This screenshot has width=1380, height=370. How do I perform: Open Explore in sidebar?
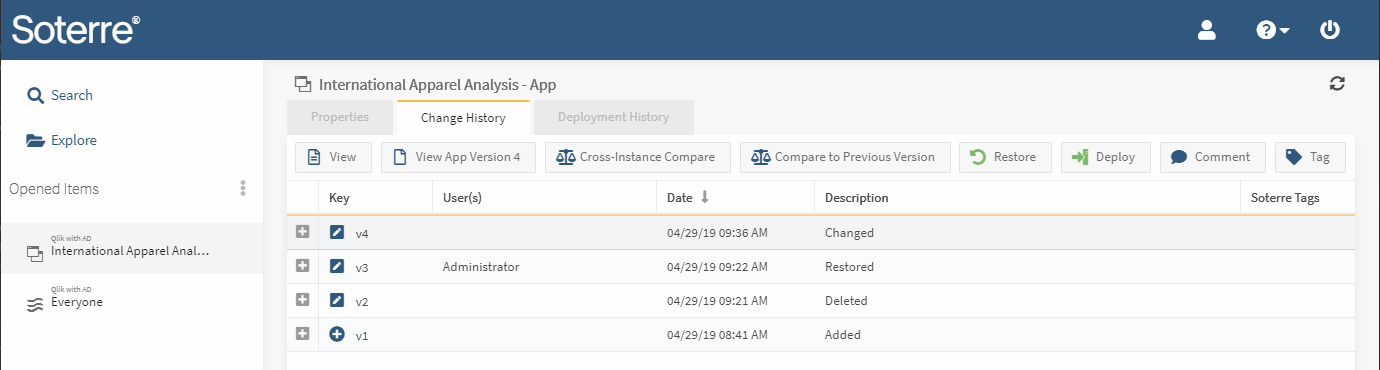tap(61, 140)
